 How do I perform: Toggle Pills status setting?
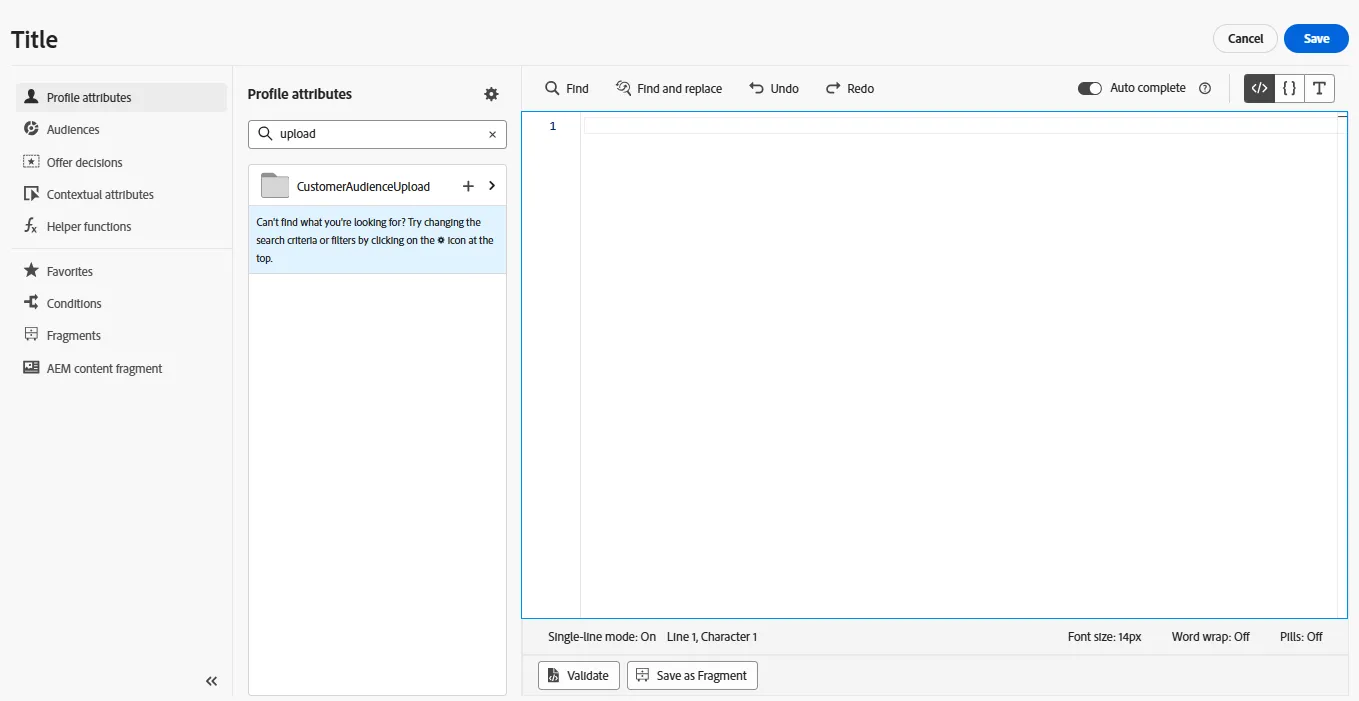click(x=1301, y=637)
